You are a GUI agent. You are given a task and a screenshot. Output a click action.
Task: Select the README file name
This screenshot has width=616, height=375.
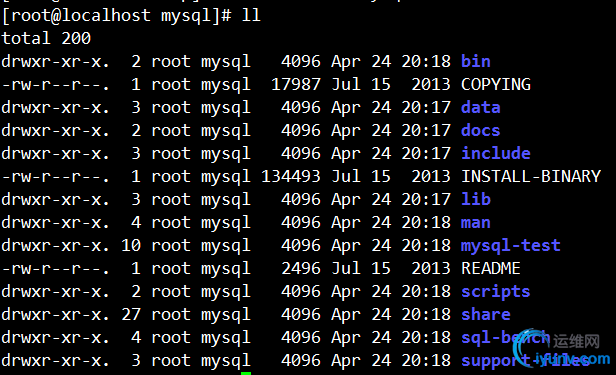[491, 268]
